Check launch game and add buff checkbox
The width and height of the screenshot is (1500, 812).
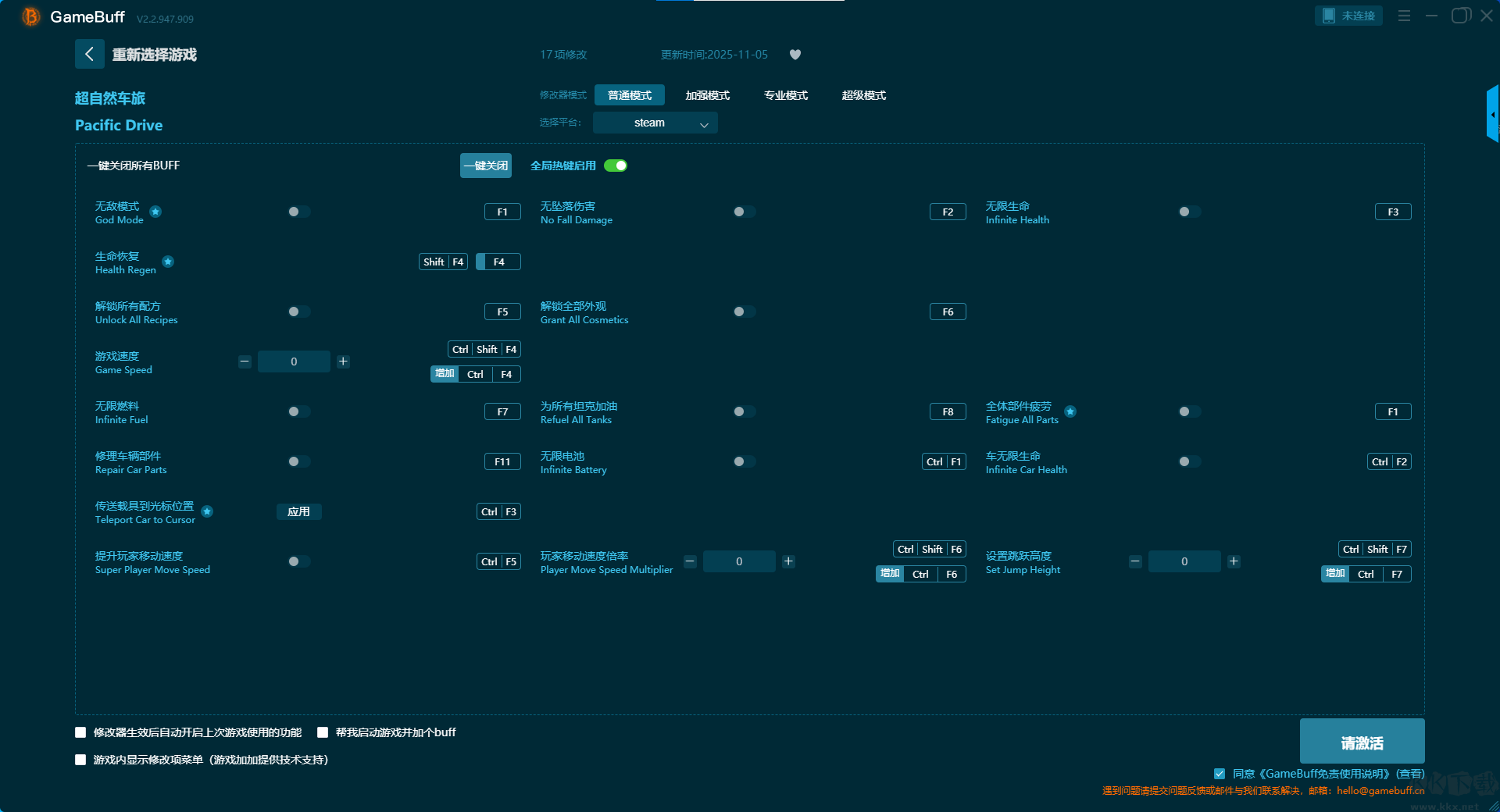[x=323, y=732]
